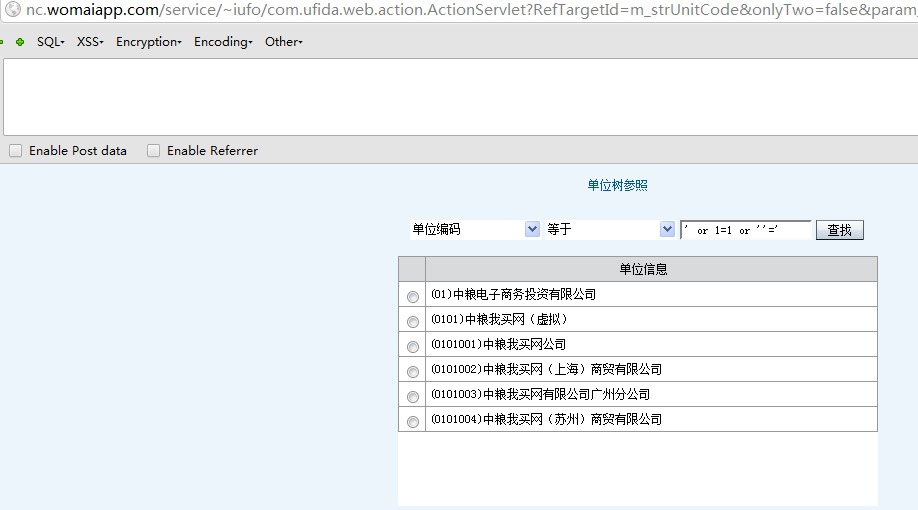Select radio for (0101)中粮我买网（虚拟）
The height and width of the screenshot is (510, 918).
(413, 321)
